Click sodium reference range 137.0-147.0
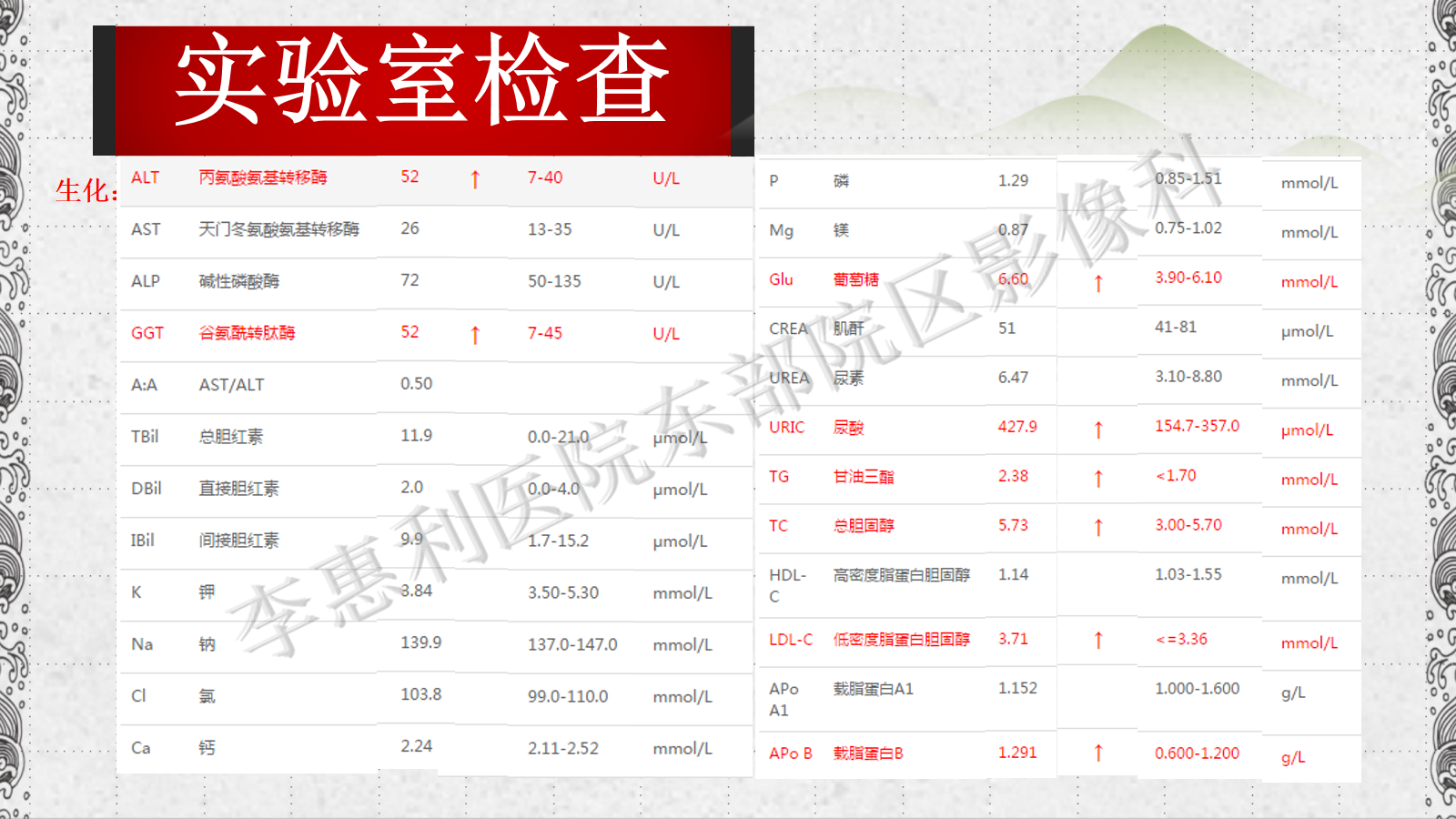This screenshot has height=819, width=1456. tap(572, 644)
